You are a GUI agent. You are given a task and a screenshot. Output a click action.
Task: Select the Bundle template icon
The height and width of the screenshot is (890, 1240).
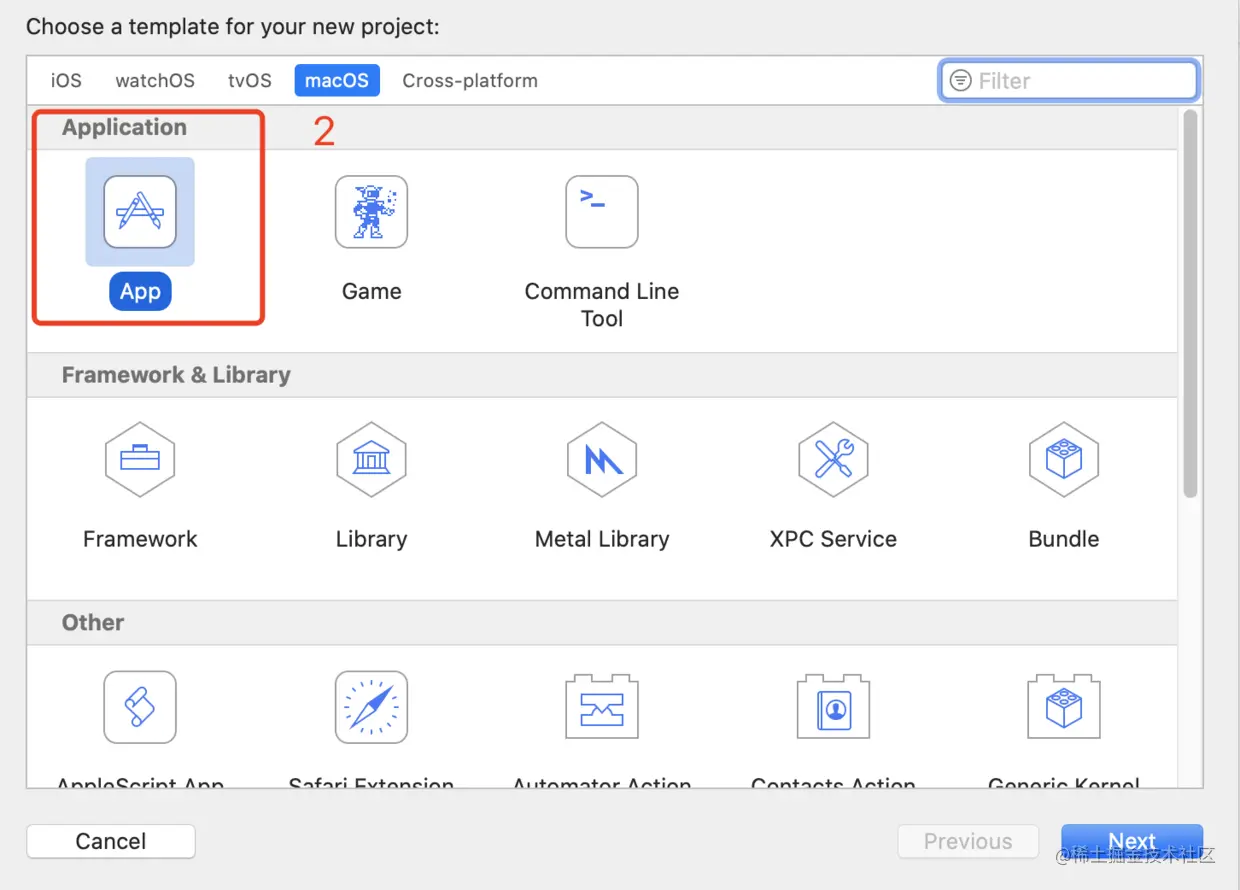pos(1064,460)
